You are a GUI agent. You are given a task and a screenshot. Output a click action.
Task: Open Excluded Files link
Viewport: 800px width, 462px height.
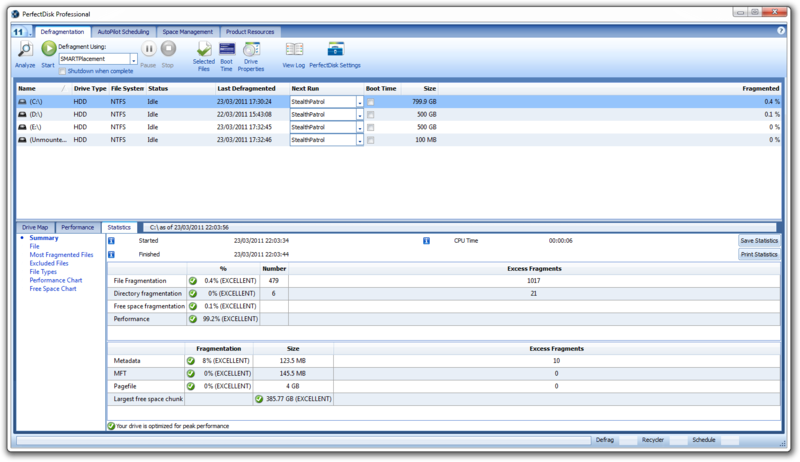(x=49, y=264)
